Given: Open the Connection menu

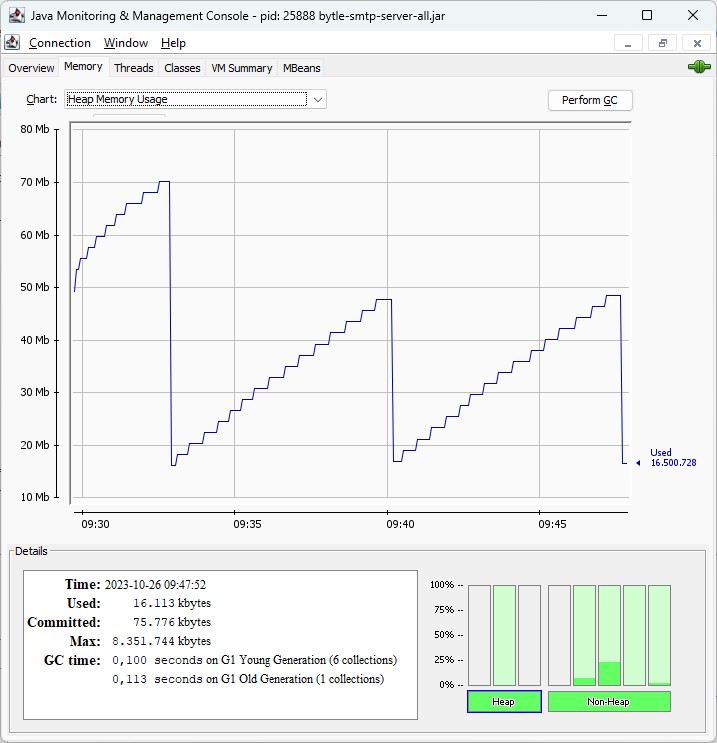Looking at the screenshot, I should (59, 43).
